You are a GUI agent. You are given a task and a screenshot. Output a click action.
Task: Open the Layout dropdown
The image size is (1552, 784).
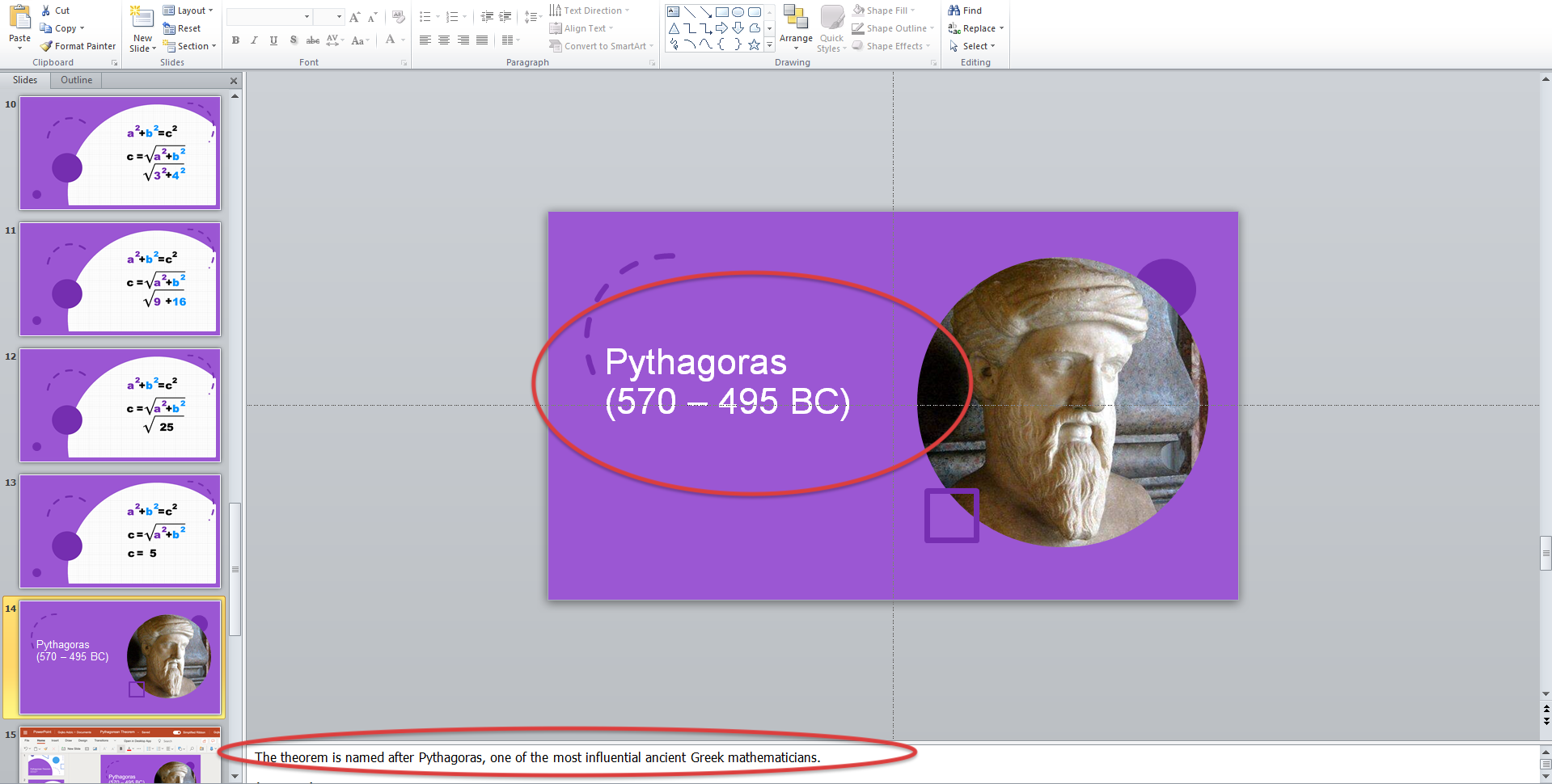click(188, 11)
